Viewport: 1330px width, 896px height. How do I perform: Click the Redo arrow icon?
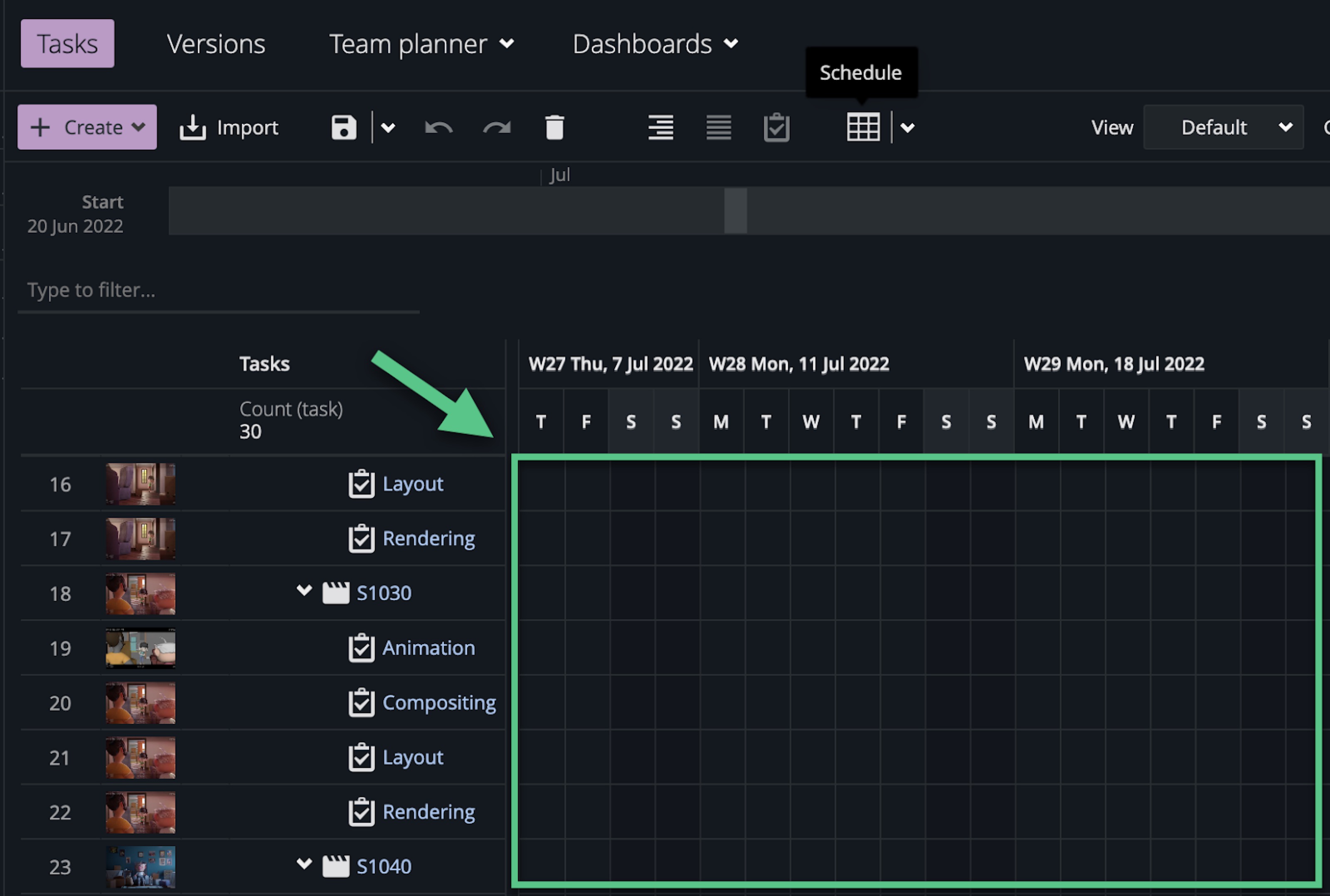pyautogui.click(x=497, y=127)
